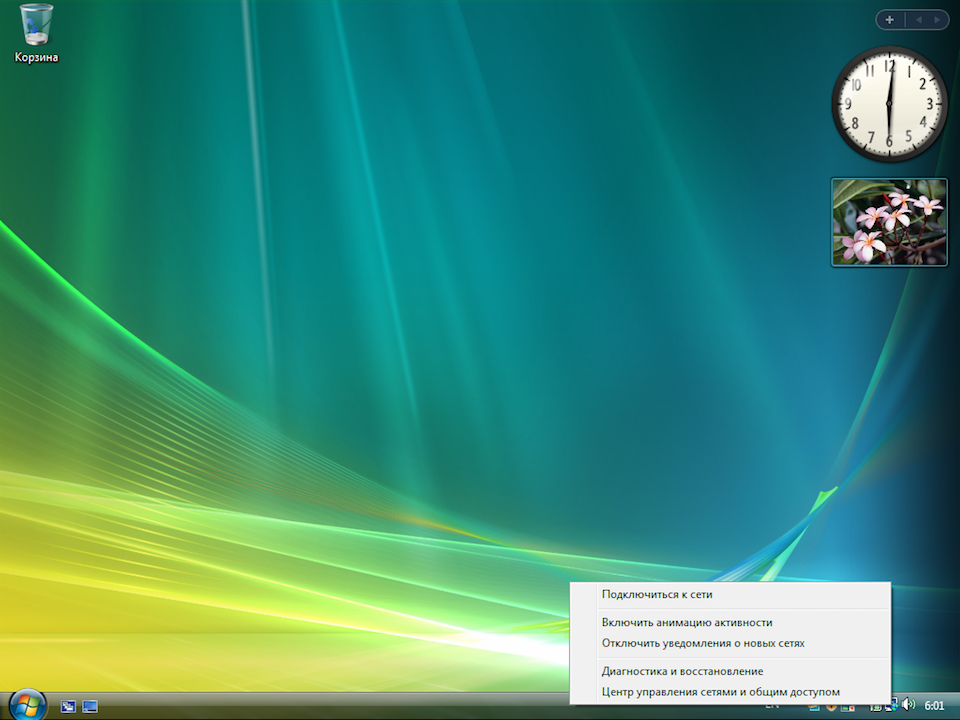This screenshot has height=720, width=960.
Task: Click the Show desktop Quick Launch icon
Action: 90,707
